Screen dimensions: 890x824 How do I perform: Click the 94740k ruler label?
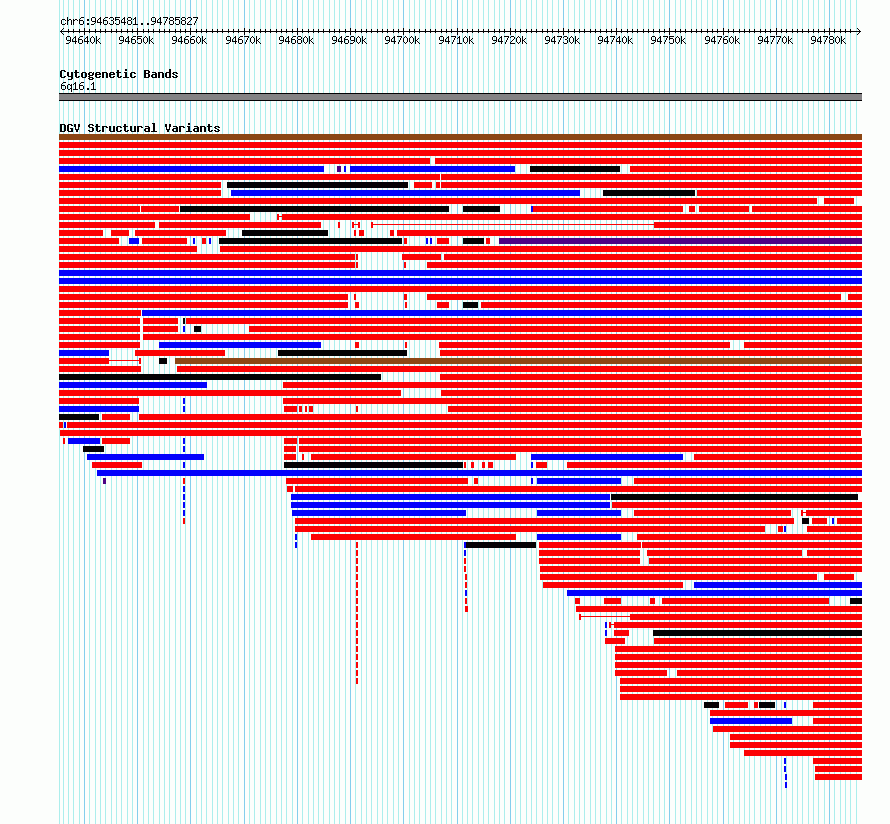coord(615,40)
